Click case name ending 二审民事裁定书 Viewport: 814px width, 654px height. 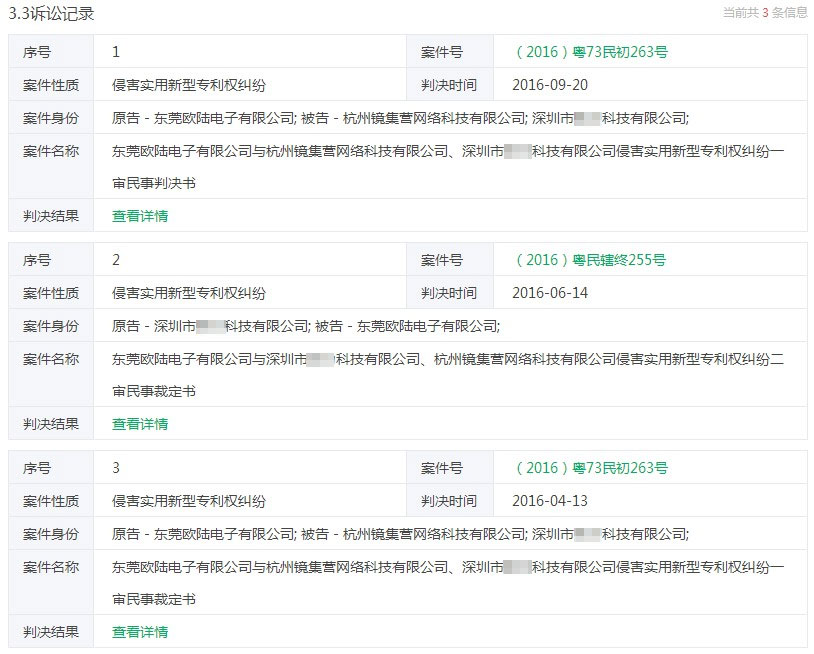448,375
